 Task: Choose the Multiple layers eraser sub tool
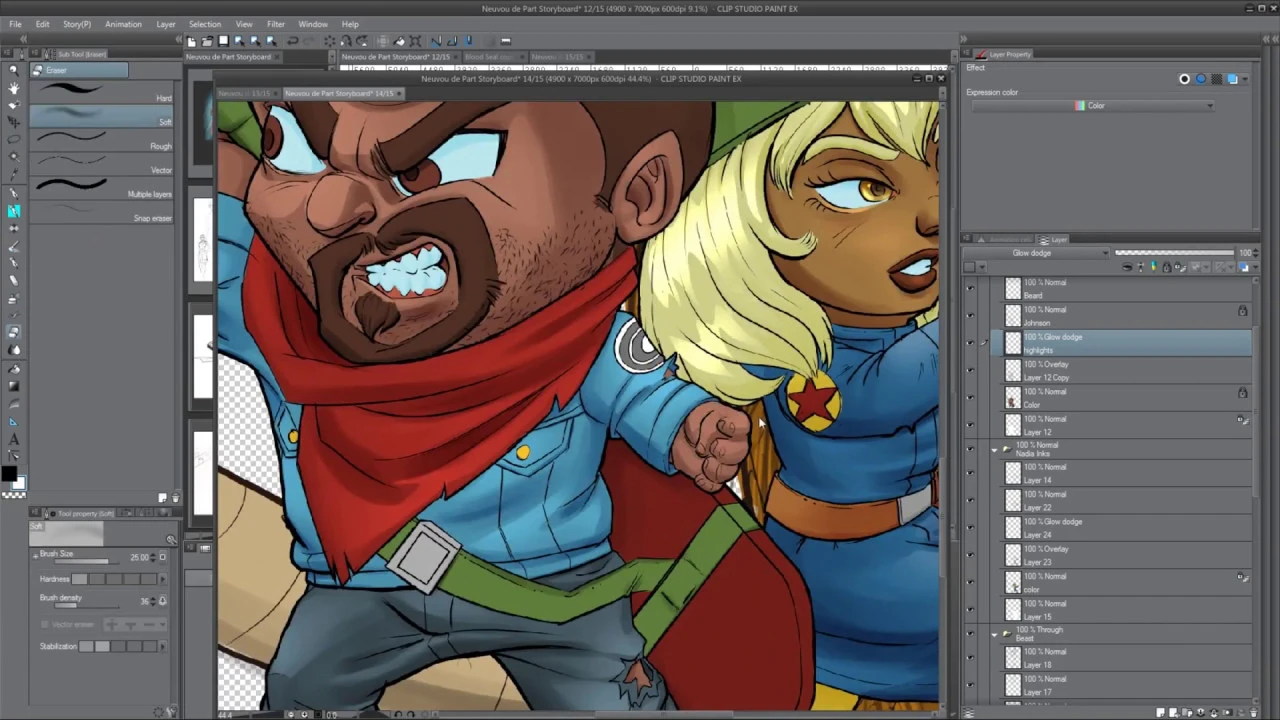pyautogui.click(x=102, y=187)
